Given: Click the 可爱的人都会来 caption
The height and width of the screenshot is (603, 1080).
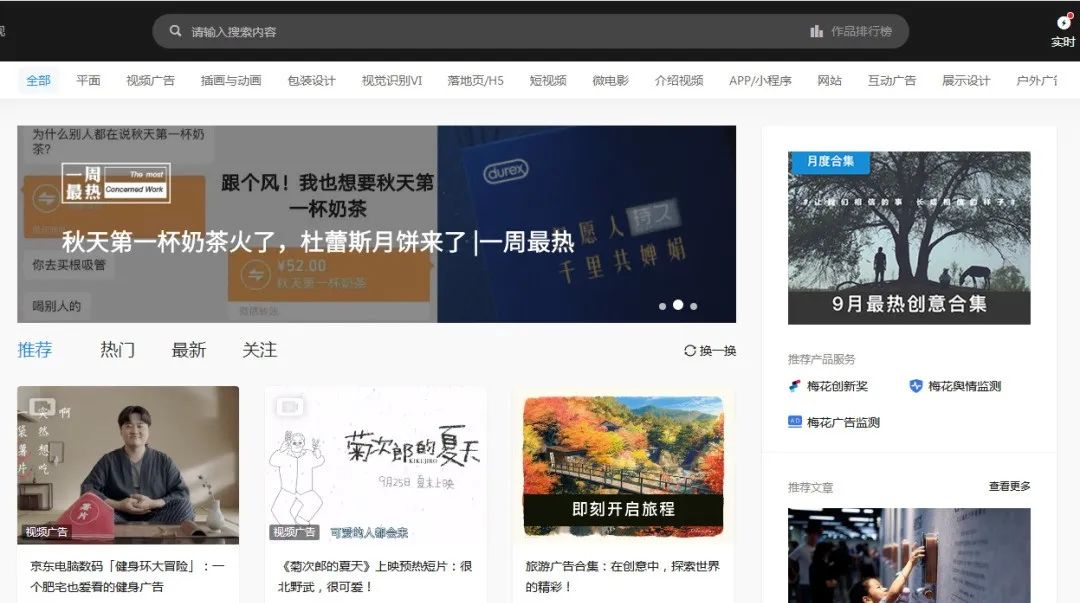Looking at the screenshot, I should [x=368, y=532].
